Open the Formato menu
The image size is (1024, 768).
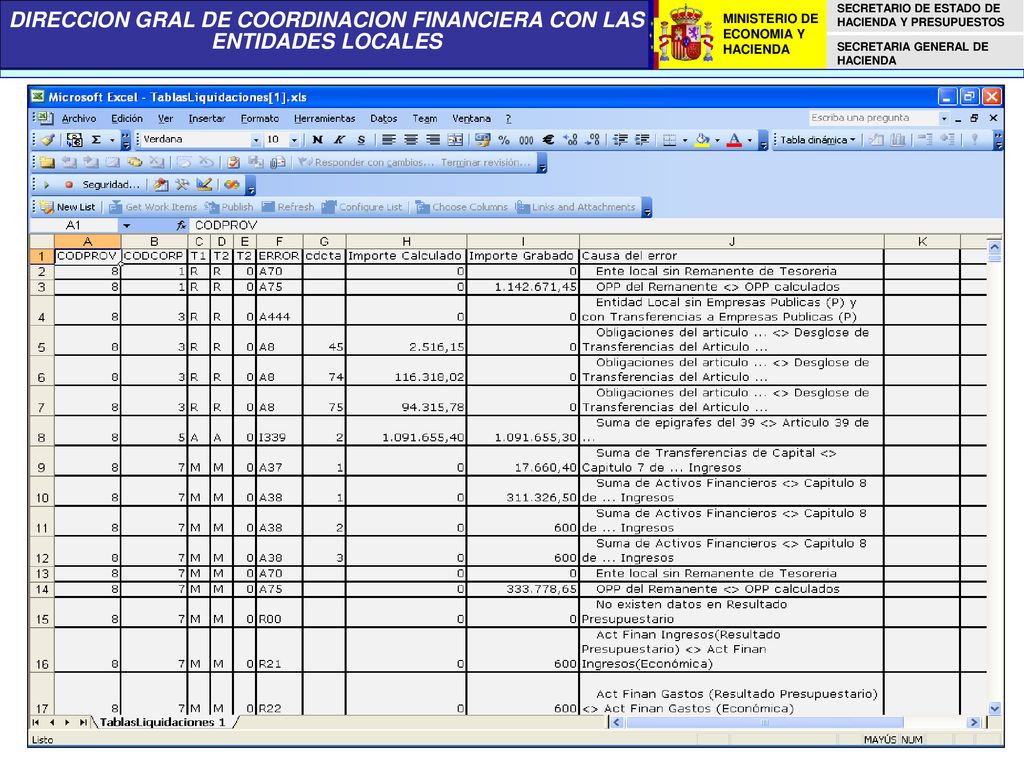[x=259, y=118]
